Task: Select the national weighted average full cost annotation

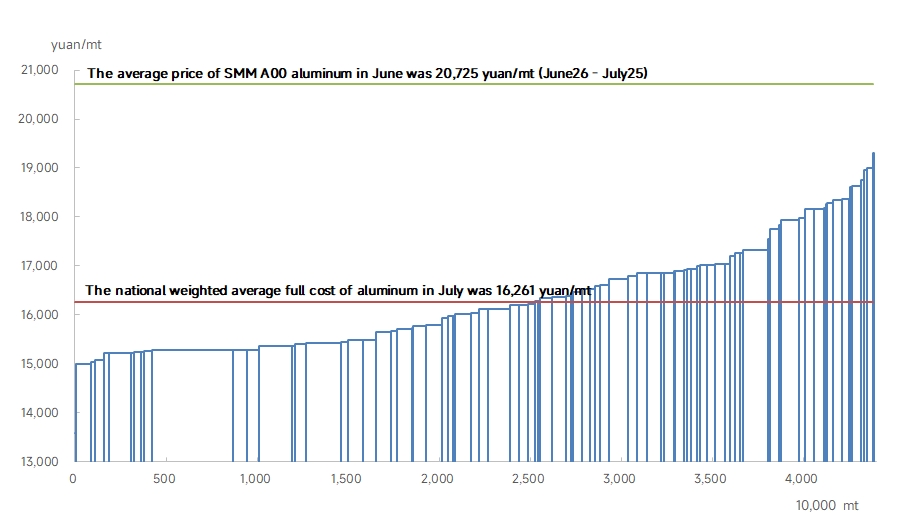Action: [338, 291]
